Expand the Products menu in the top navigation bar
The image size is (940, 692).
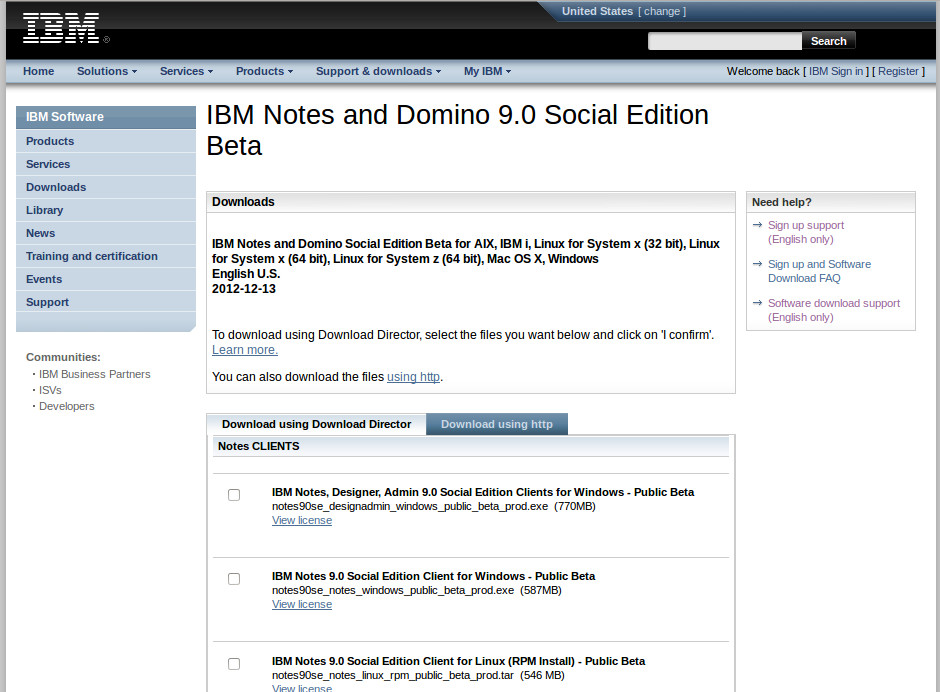click(x=264, y=71)
